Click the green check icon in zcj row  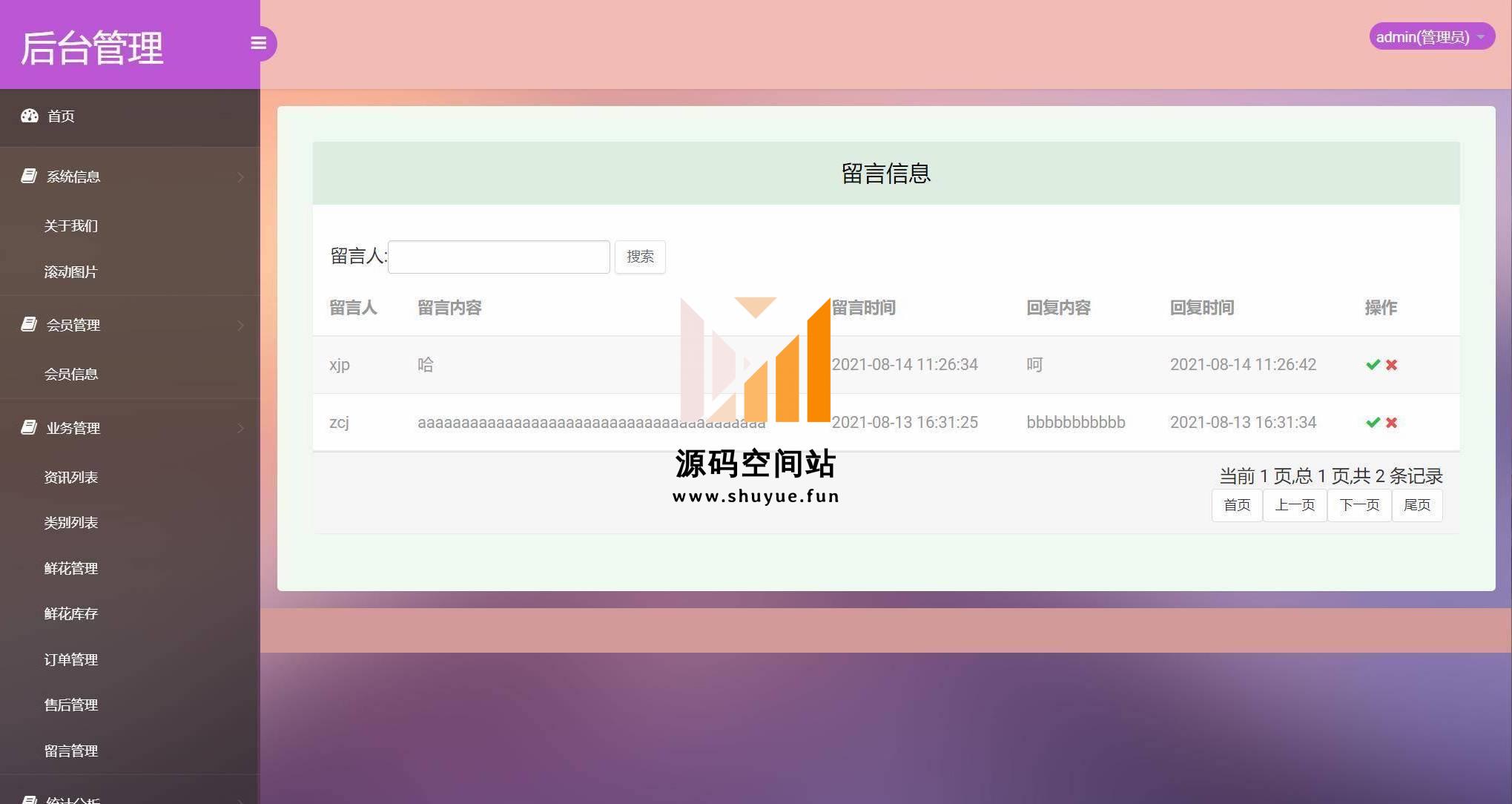point(1373,422)
